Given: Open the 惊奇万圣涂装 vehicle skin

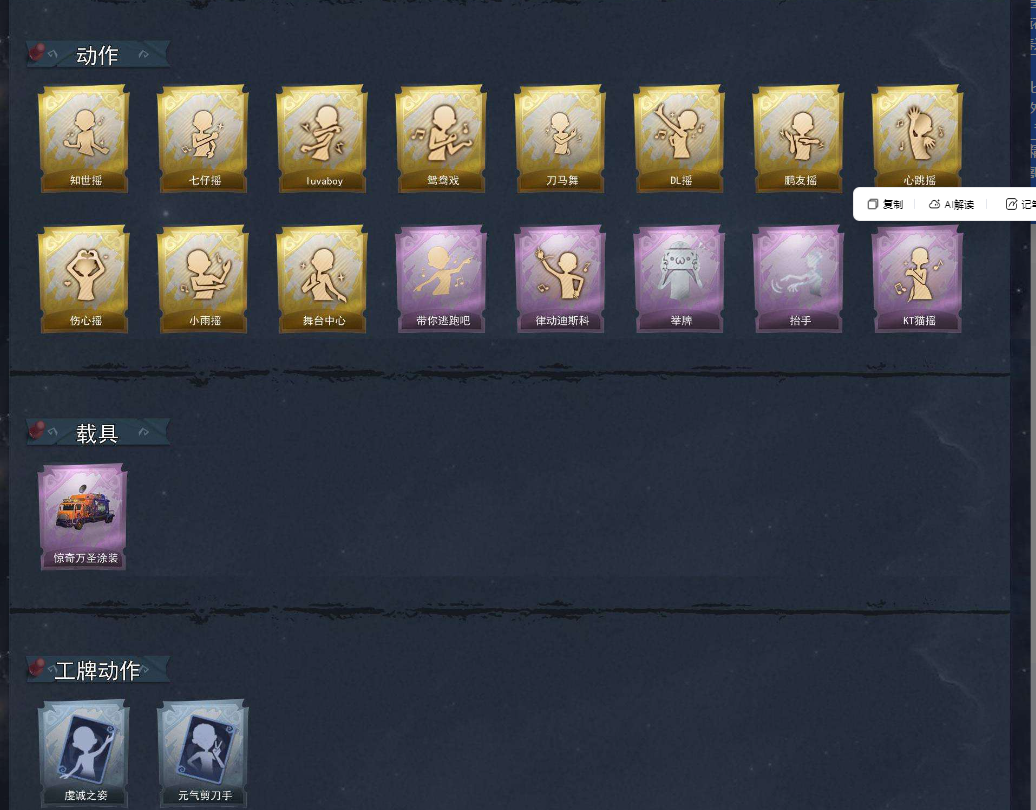Looking at the screenshot, I should point(83,517).
